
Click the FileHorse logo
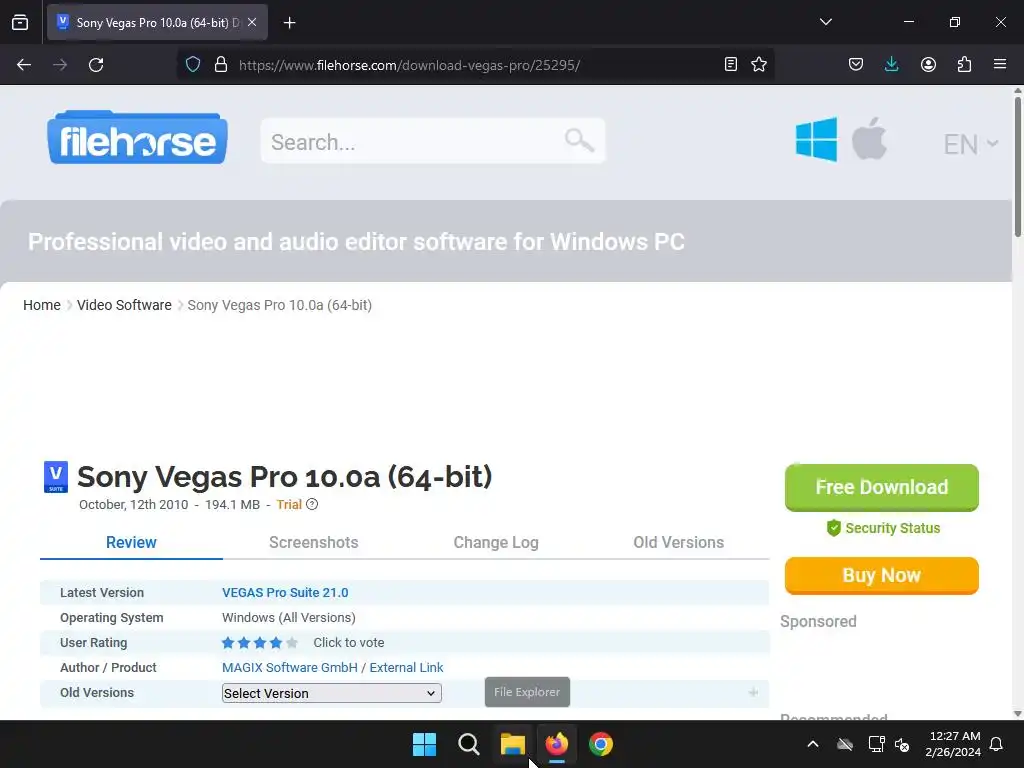137,137
